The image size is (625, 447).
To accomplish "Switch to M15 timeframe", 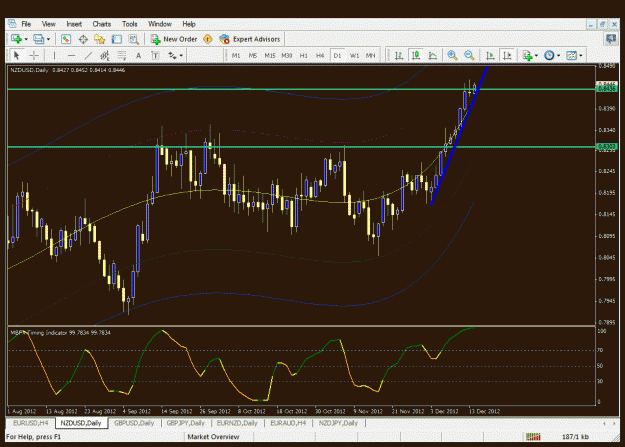I will pos(270,55).
